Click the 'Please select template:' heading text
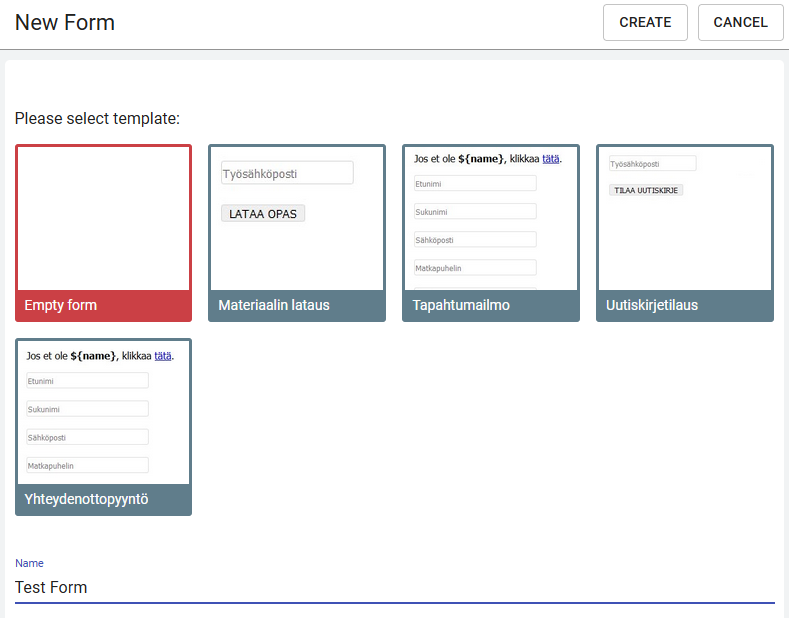Viewport: 789px width, 618px height. 97,118
